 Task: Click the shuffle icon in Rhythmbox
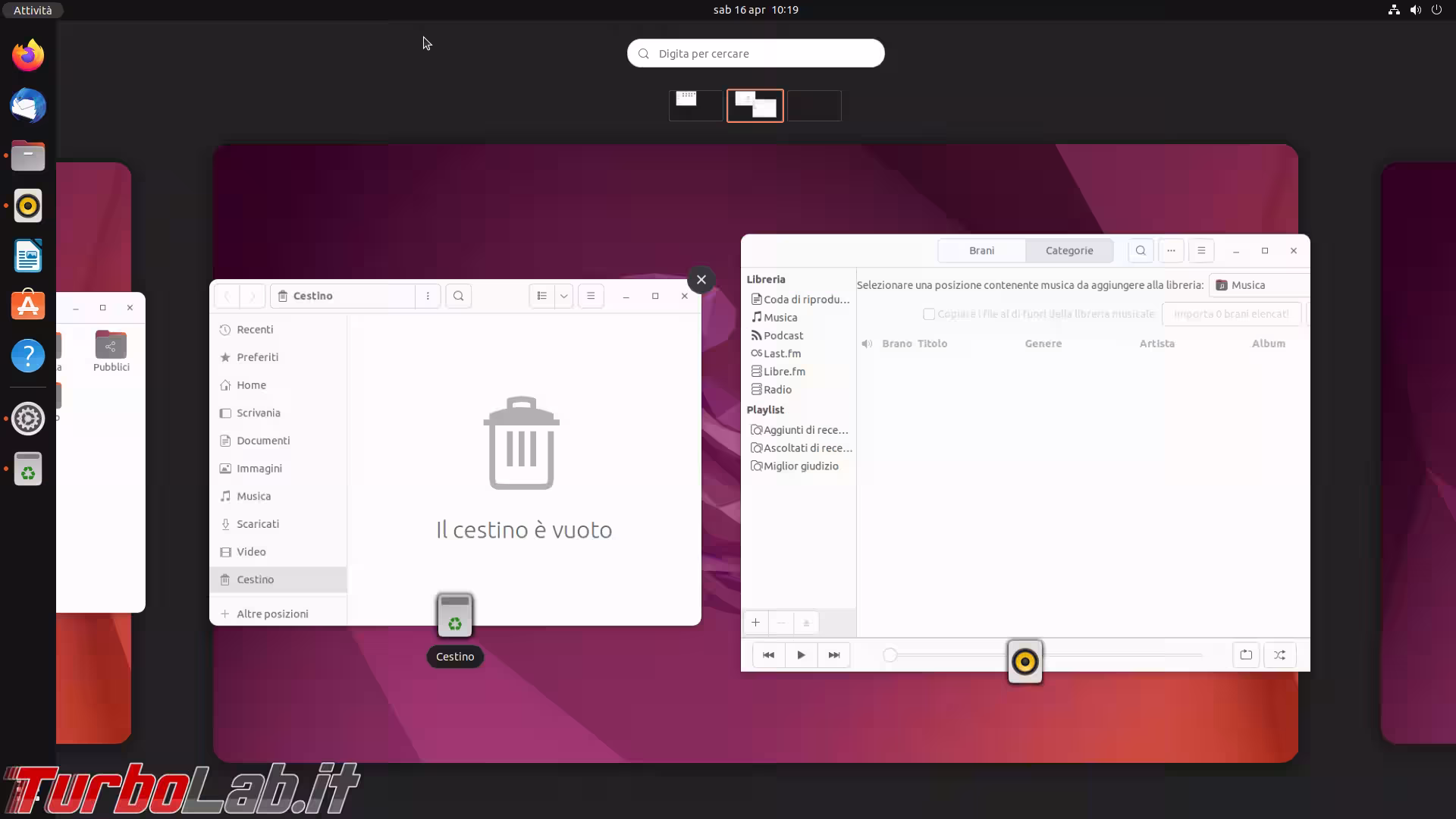1279,655
